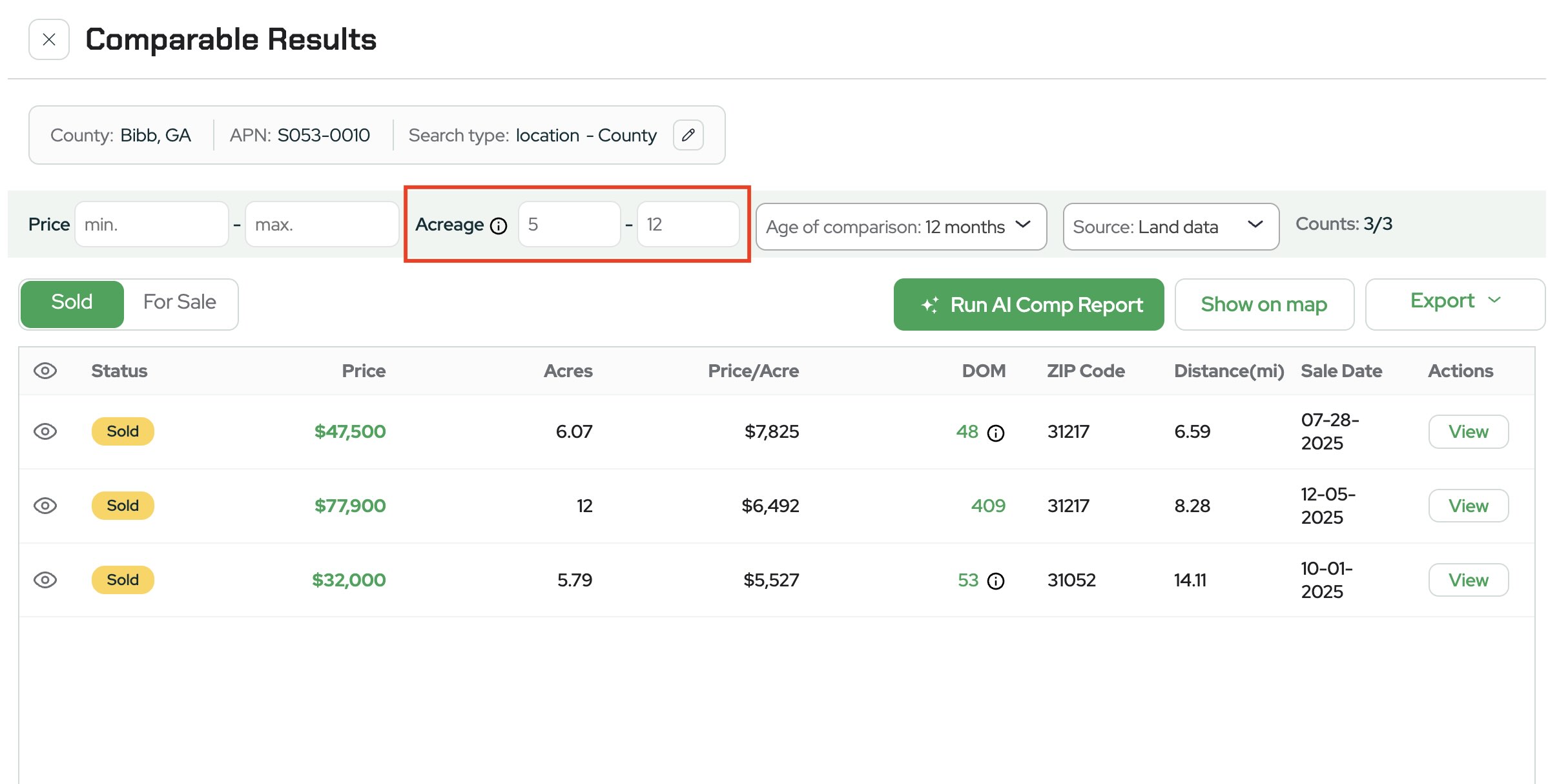This screenshot has width=1548, height=784.
Task: Switch to the For Sale tab
Action: click(x=180, y=302)
